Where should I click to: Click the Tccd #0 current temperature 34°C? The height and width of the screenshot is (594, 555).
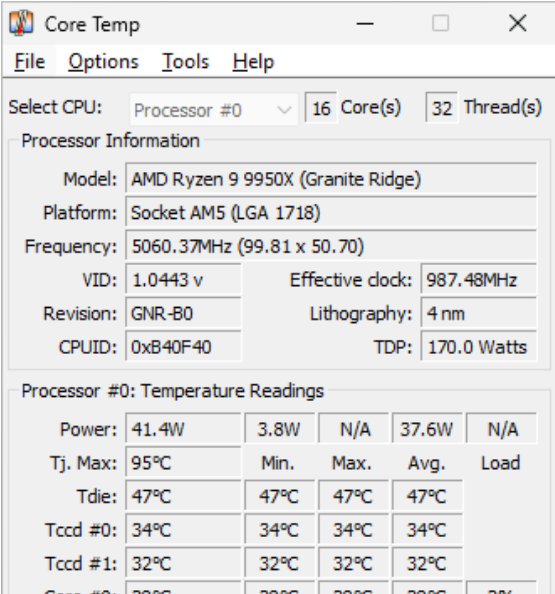[x=183, y=530]
